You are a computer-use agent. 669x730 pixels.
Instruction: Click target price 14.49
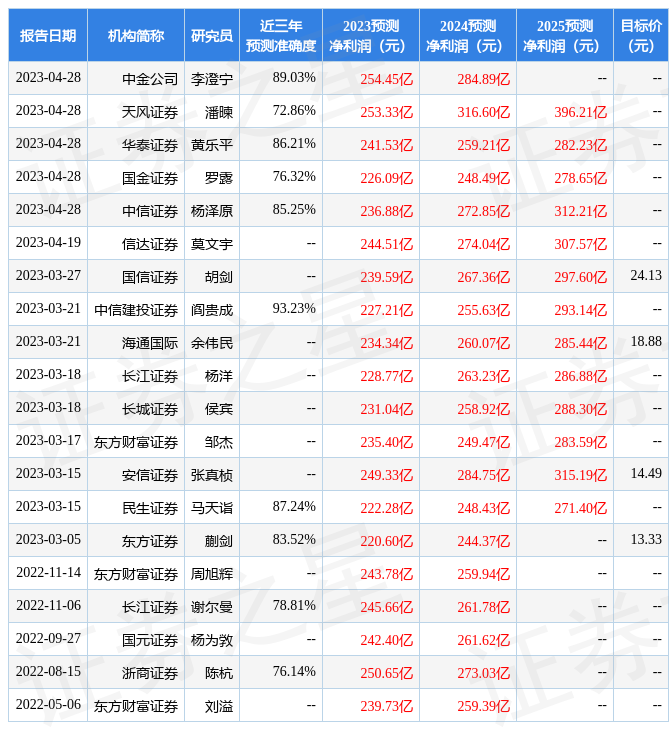tap(646, 474)
